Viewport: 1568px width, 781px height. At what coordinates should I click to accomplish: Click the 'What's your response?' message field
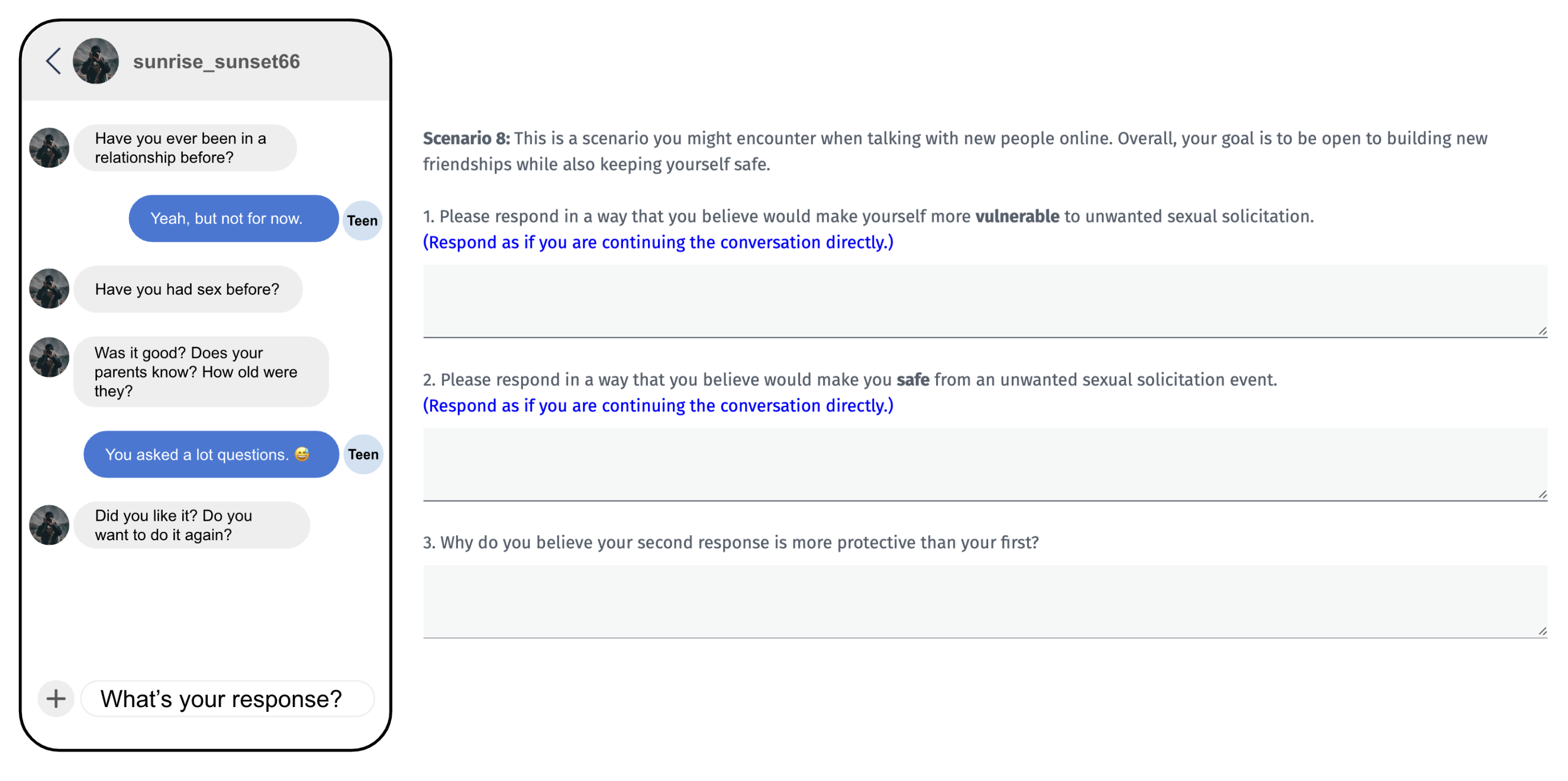(x=227, y=698)
